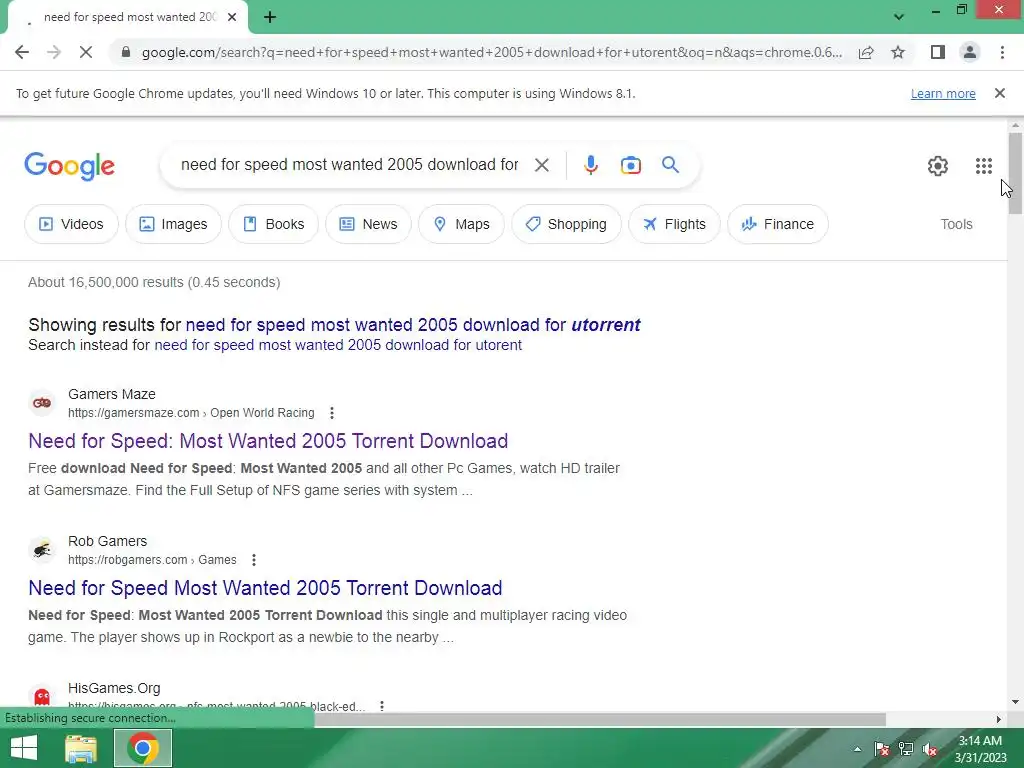
Task: Submit search with the magnifying glass icon
Action: [670, 165]
